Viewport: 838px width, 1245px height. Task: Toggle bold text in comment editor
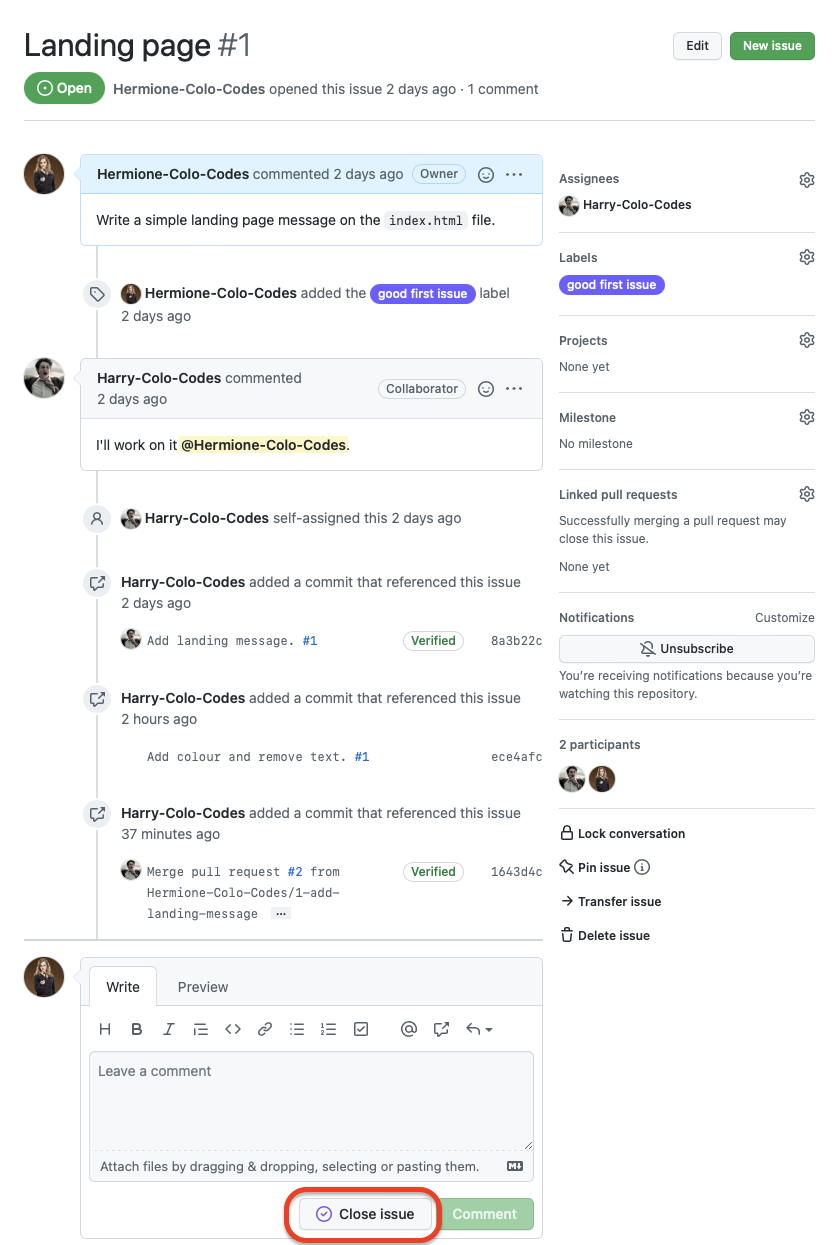pyautogui.click(x=137, y=1029)
